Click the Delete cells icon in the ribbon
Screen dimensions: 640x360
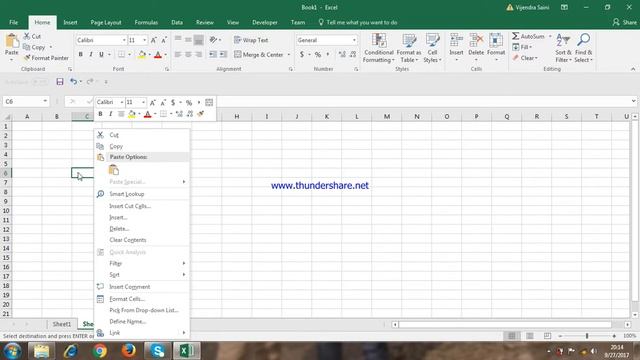pyautogui.click(x=476, y=41)
